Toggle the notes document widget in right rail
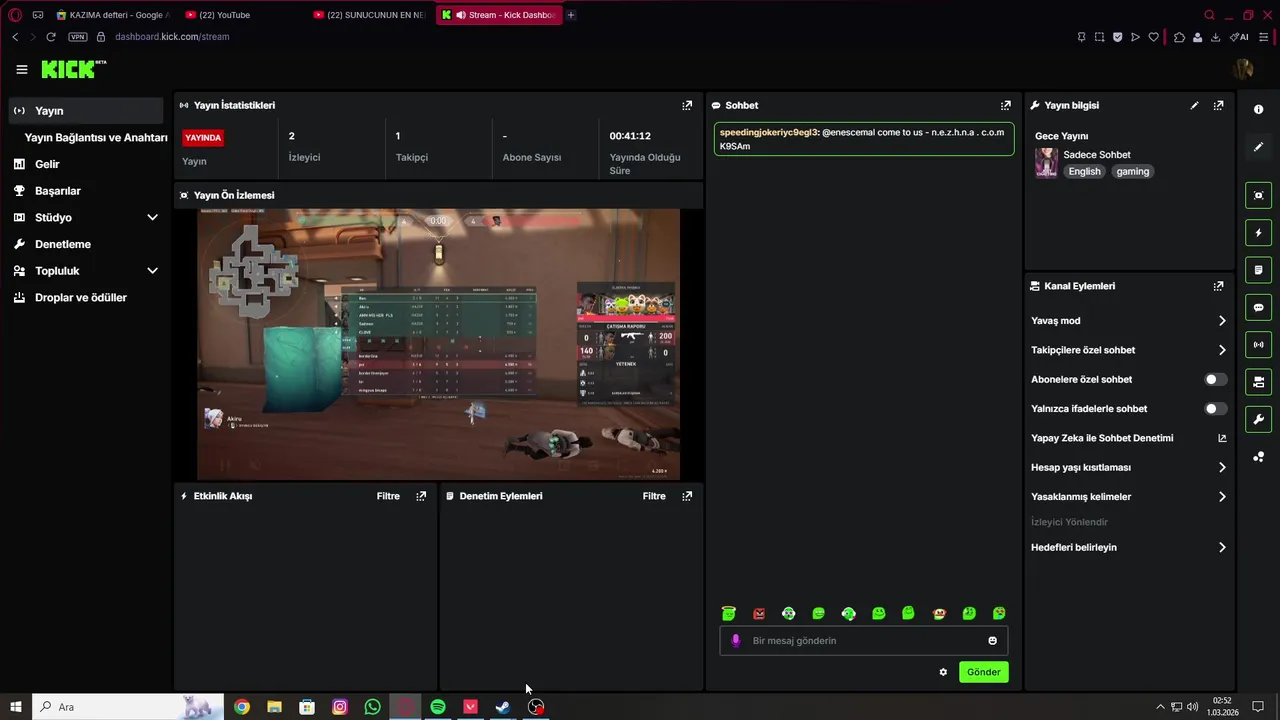The height and width of the screenshot is (720, 1280). tap(1259, 270)
